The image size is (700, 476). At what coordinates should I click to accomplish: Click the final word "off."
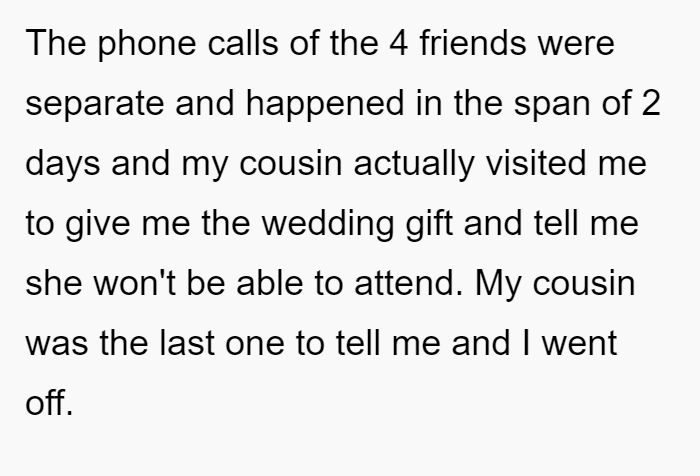(49, 402)
